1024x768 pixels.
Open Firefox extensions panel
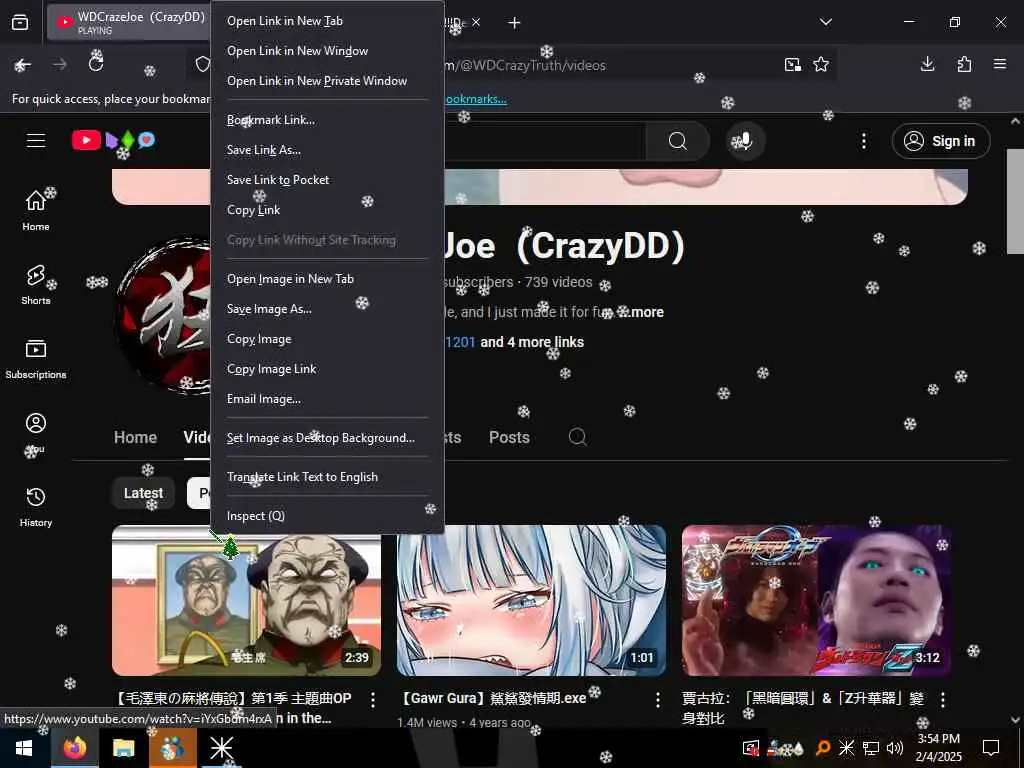tap(964, 64)
